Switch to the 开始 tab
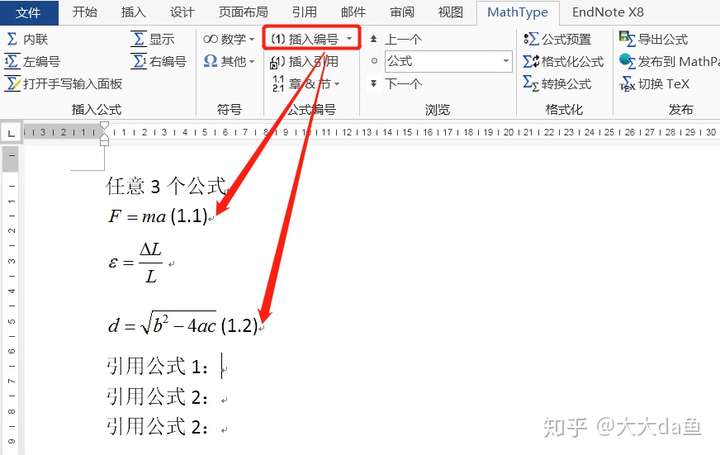 [x=85, y=12]
